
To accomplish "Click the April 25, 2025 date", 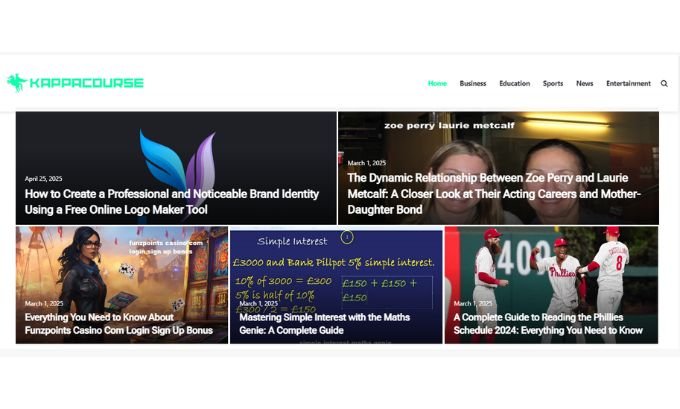I will click(x=43, y=179).
